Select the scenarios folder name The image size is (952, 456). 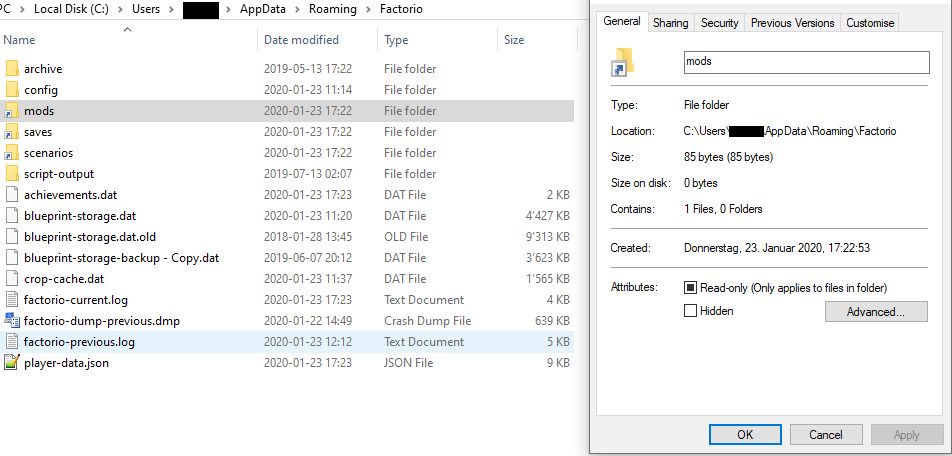(49, 153)
